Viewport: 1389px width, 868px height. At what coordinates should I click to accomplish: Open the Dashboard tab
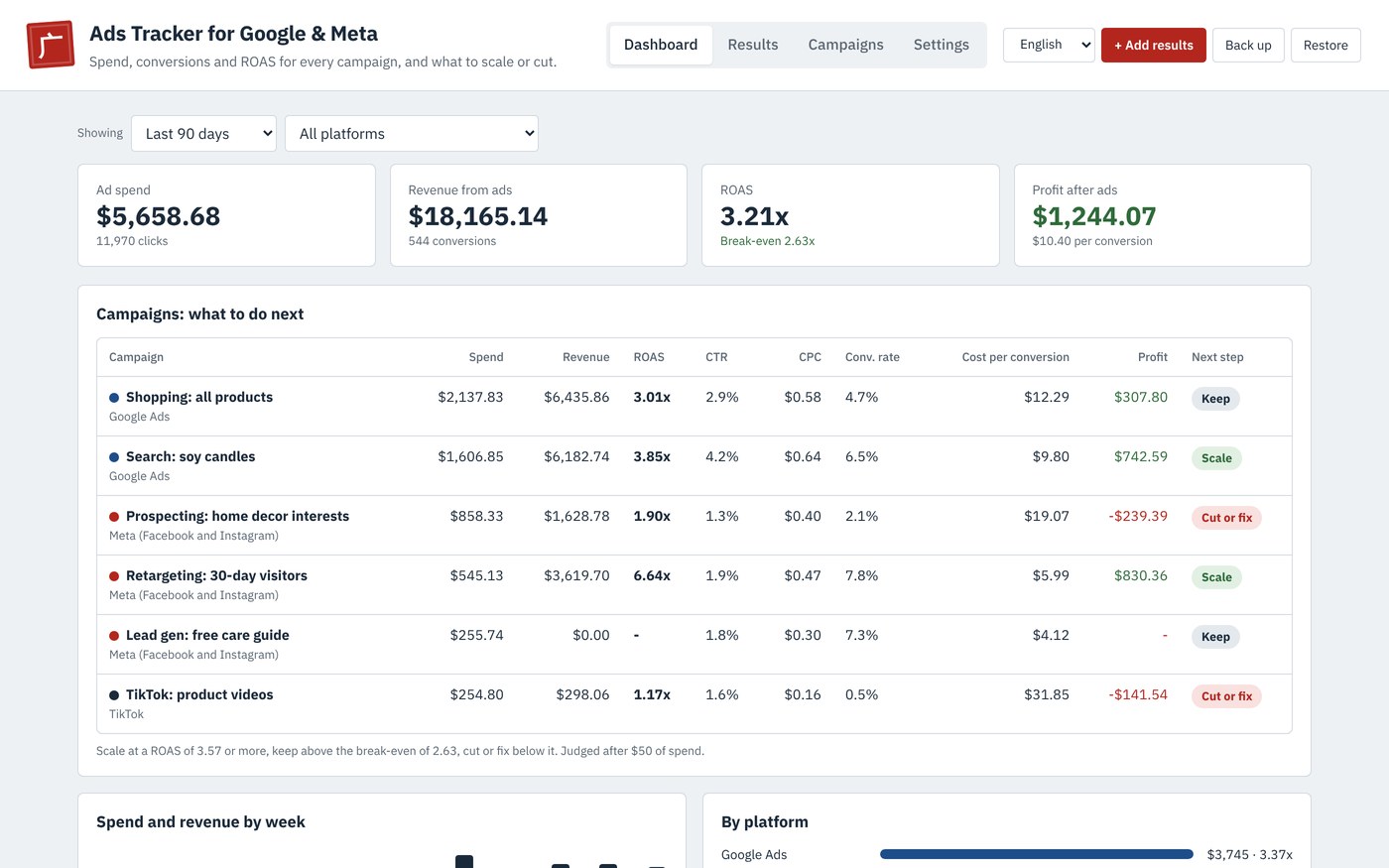pos(661,45)
